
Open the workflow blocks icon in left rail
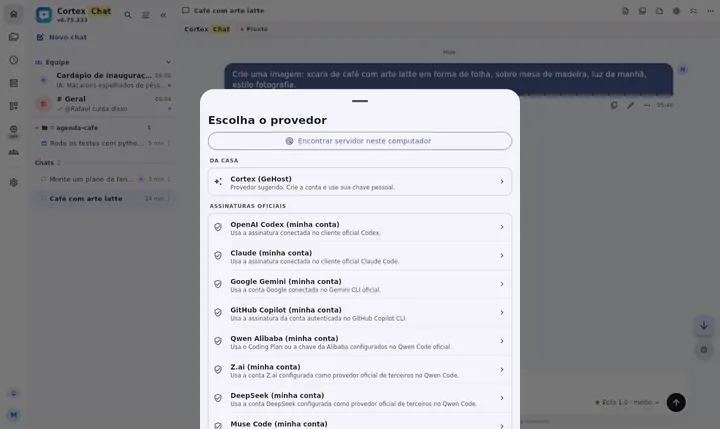tap(14, 106)
